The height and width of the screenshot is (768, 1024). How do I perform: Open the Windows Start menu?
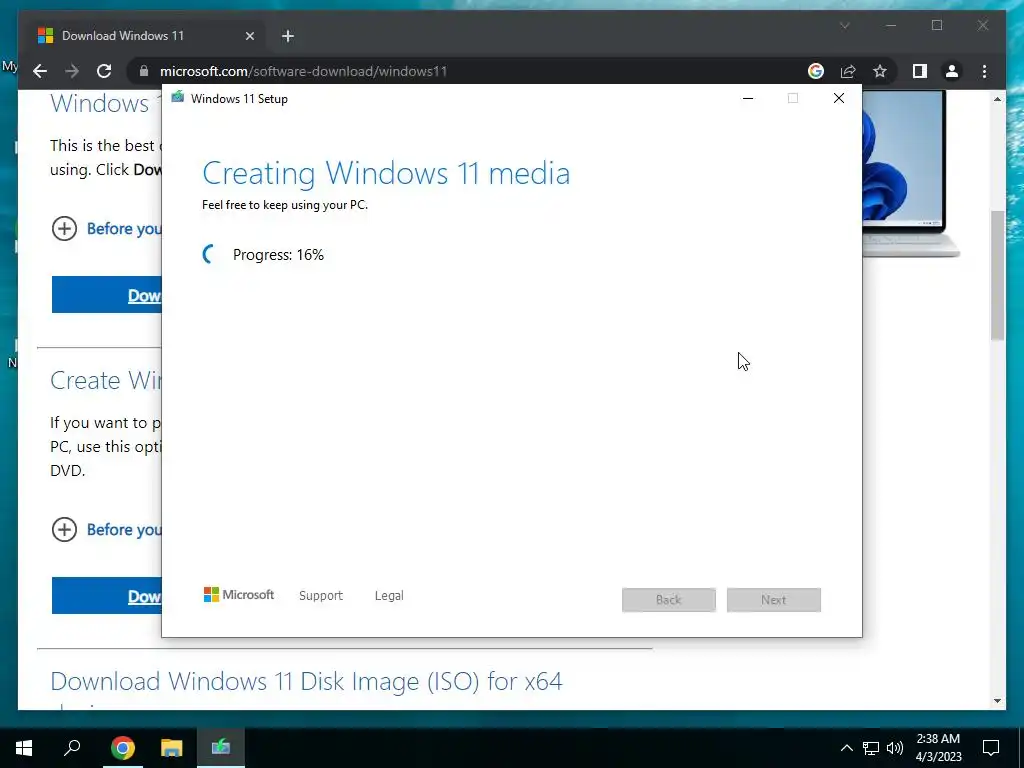[24, 748]
